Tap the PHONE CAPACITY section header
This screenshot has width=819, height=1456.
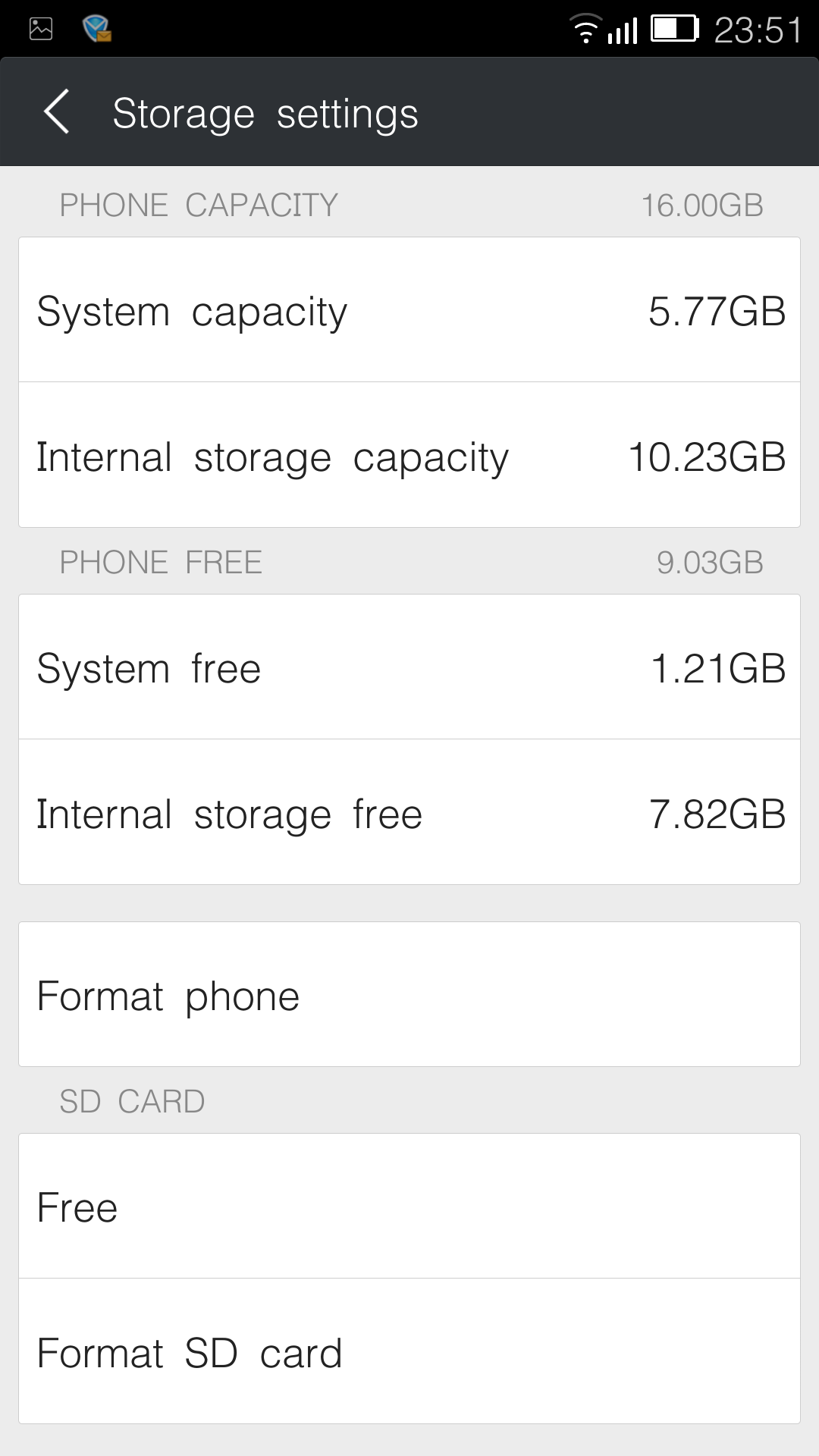click(199, 205)
